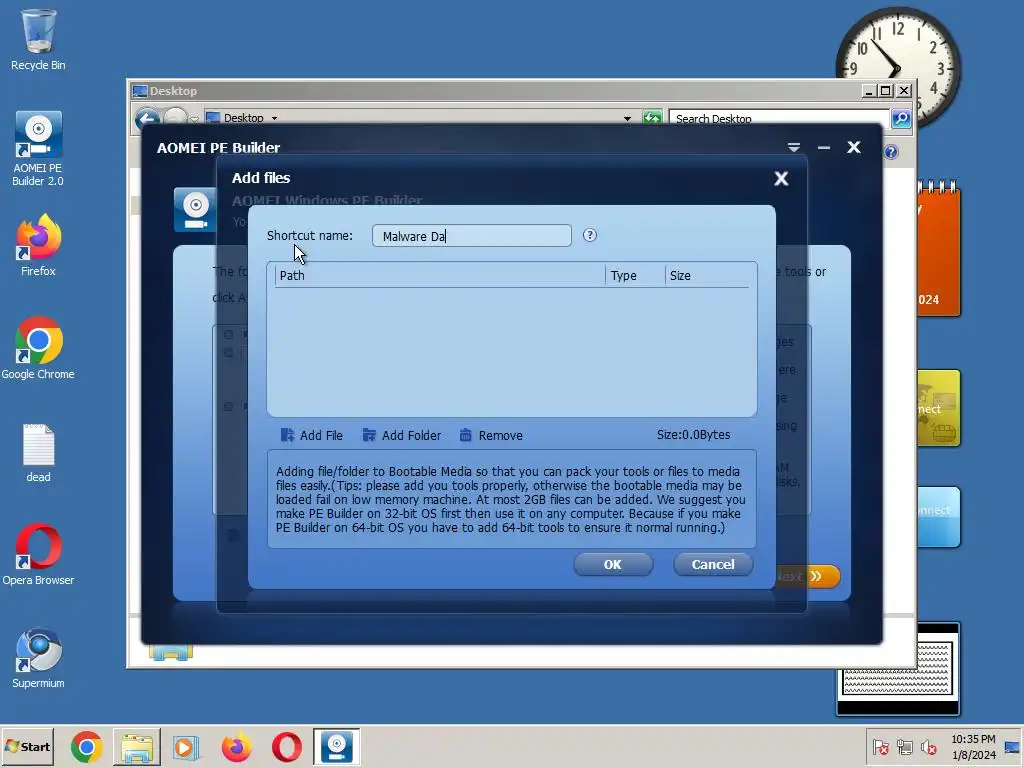Open AOMEI PE Builder title bar menu icon
Screen dimensions: 1024x768
coord(793,148)
